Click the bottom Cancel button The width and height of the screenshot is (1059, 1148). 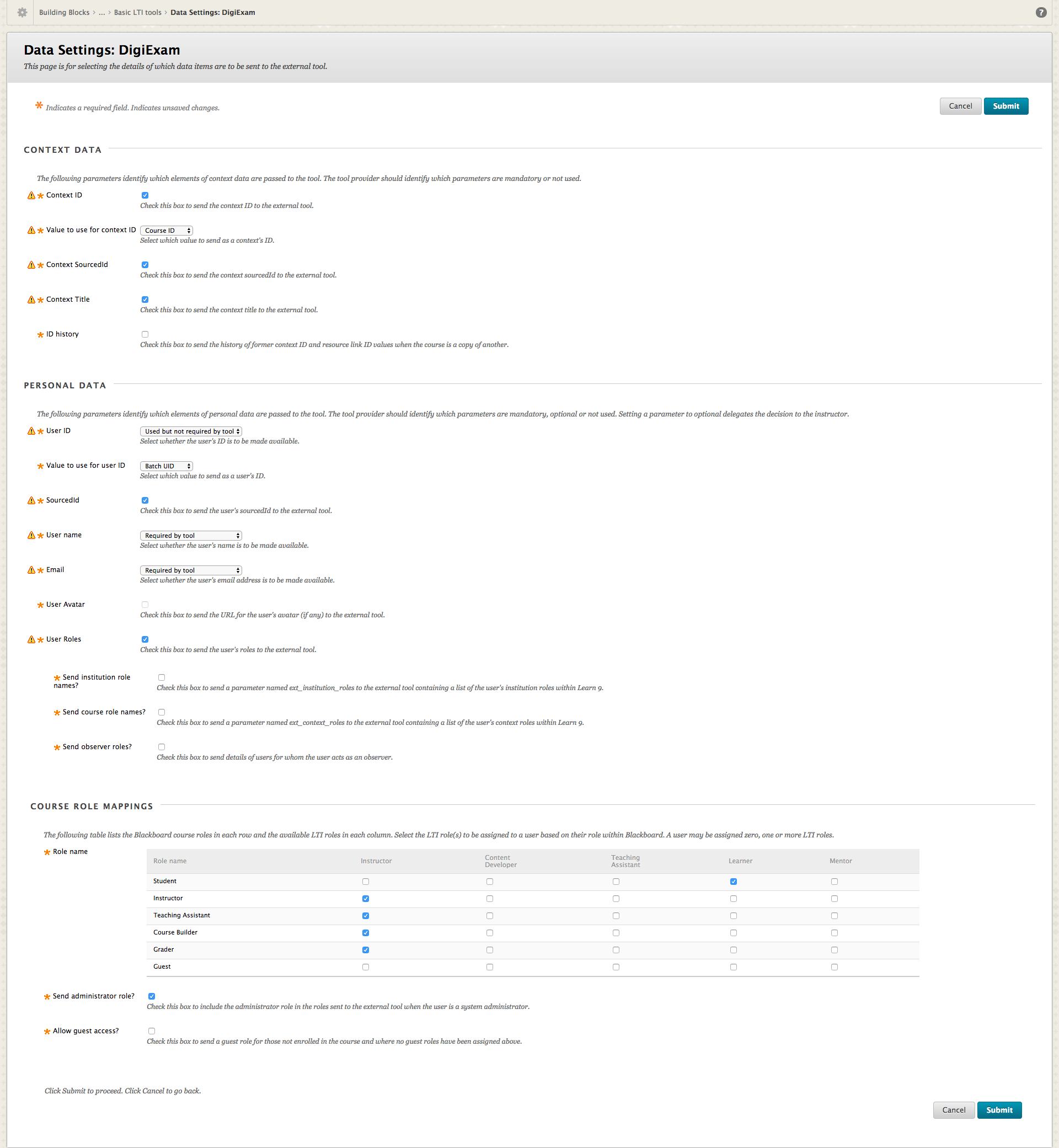(954, 1110)
